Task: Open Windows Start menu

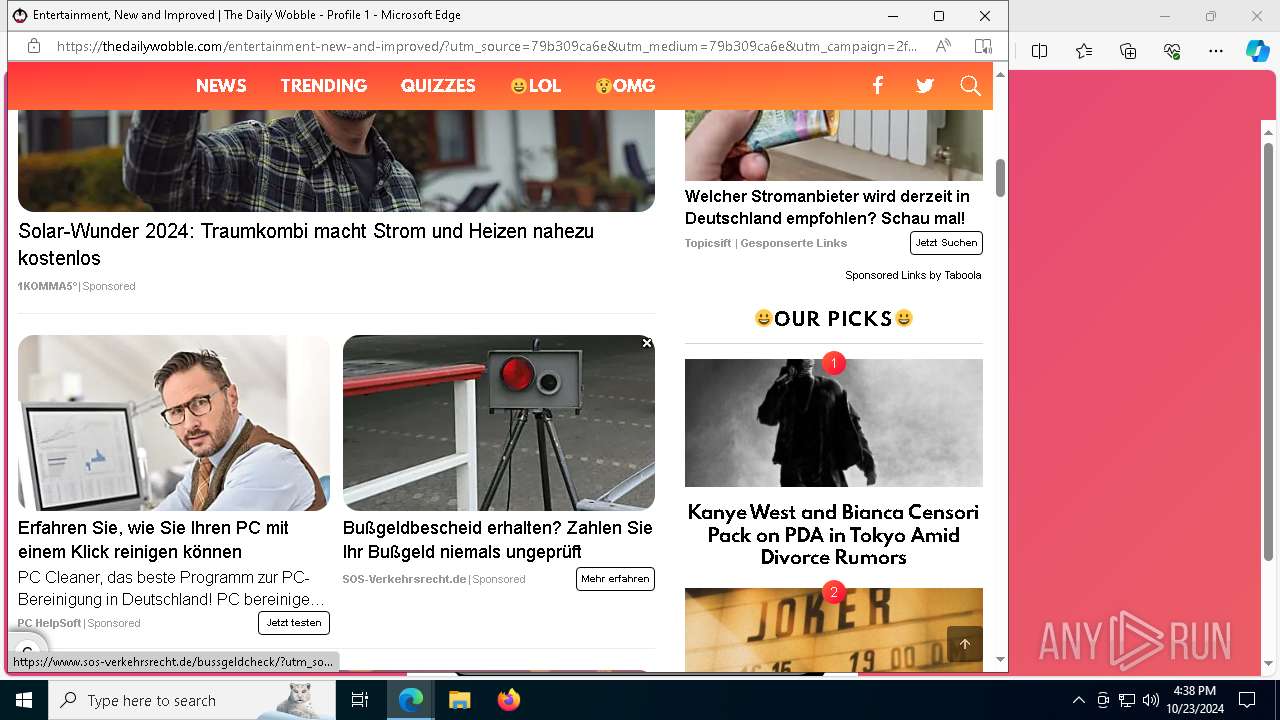Action: pos(24,700)
